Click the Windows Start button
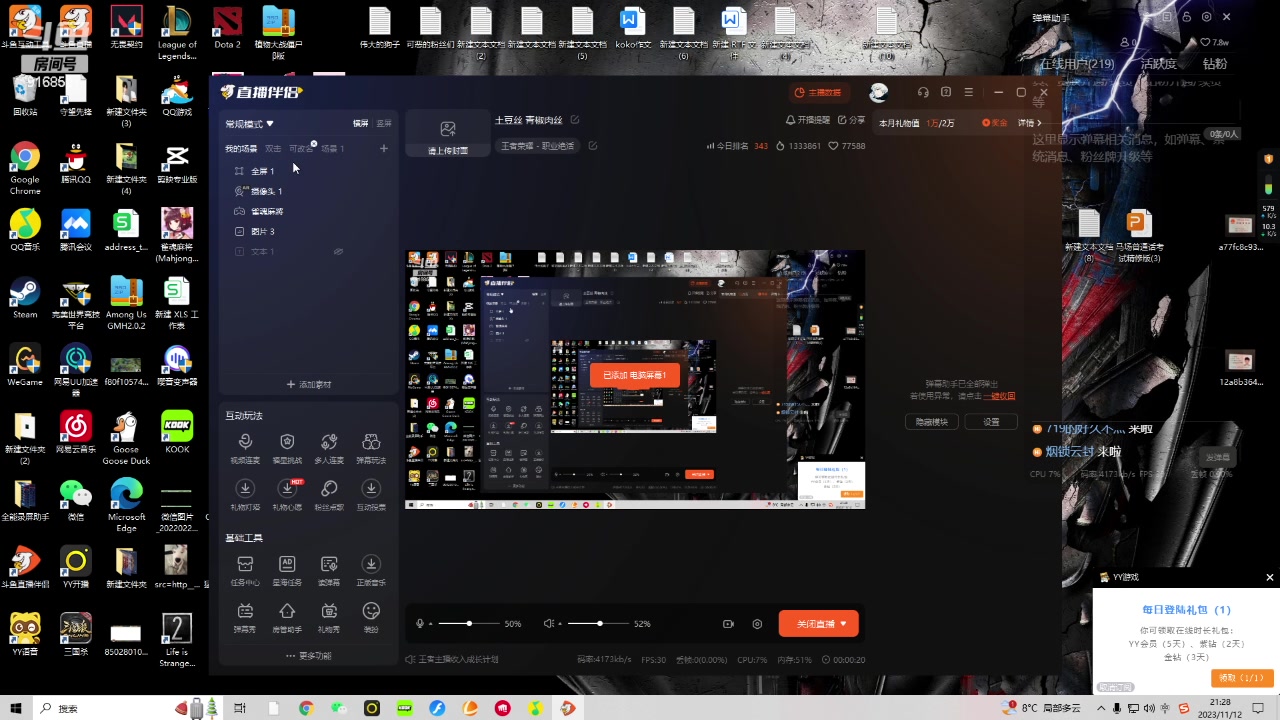This screenshot has height=720, width=1280. pos(17,708)
